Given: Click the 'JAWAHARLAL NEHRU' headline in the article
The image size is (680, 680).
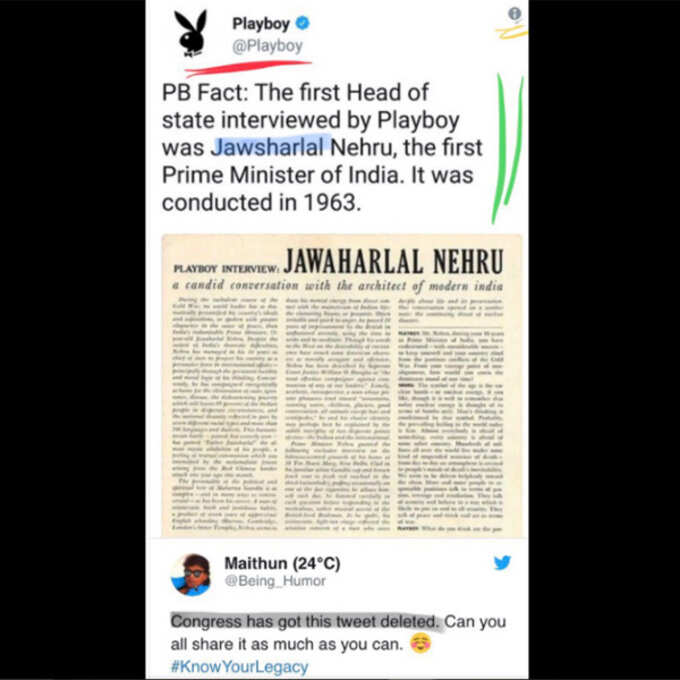Looking at the screenshot, I should [393, 261].
